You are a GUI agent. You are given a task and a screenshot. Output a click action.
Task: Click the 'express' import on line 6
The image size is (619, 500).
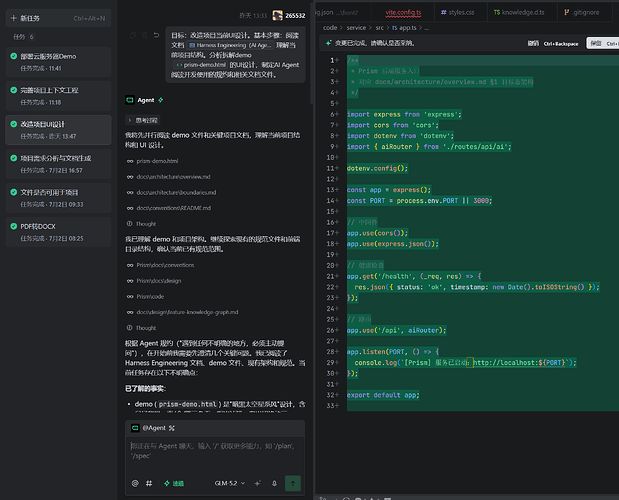(x=441, y=114)
